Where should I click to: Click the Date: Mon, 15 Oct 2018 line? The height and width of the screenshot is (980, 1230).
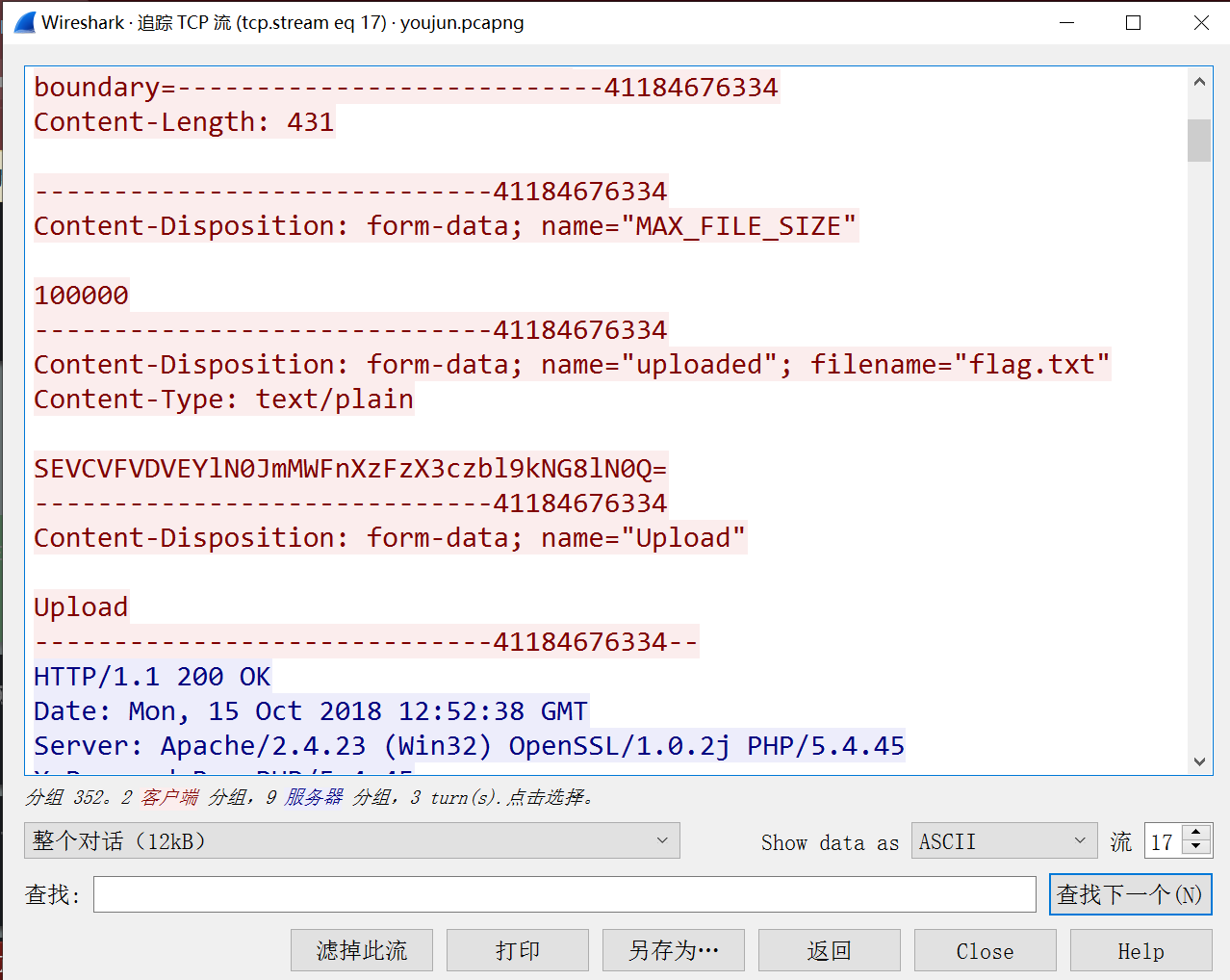point(311,711)
